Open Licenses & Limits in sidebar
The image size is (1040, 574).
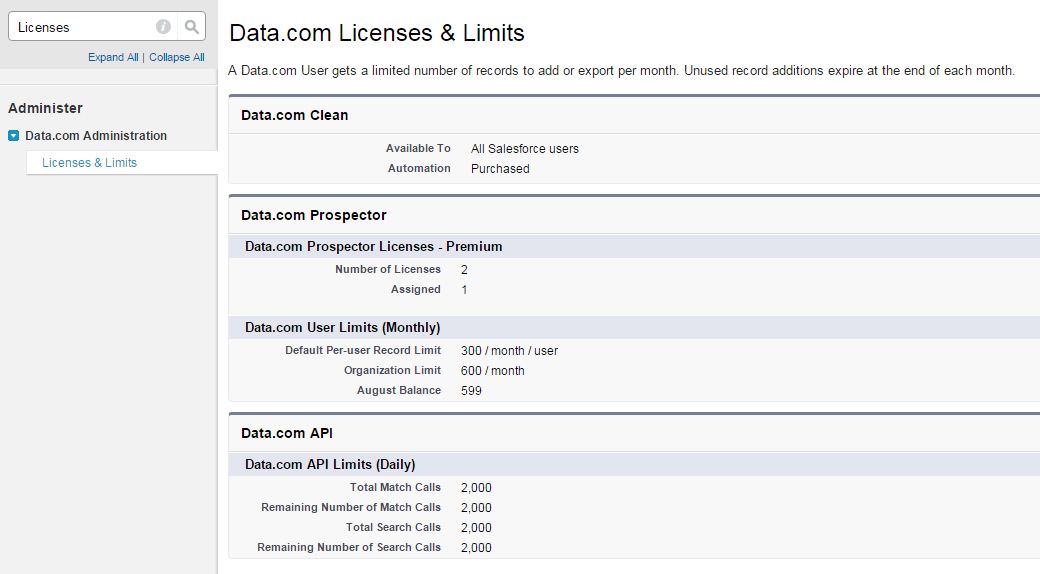coord(90,163)
